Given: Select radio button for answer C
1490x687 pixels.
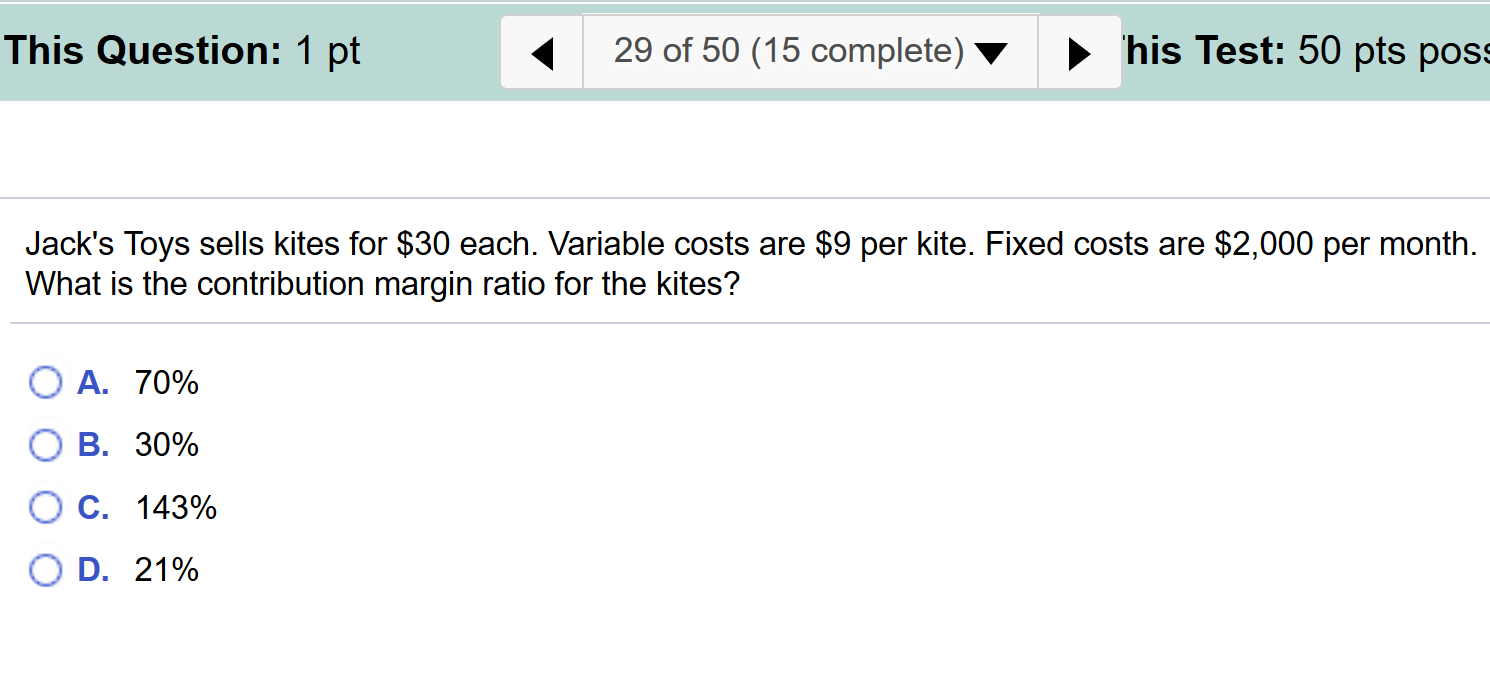Looking at the screenshot, I should click(x=45, y=507).
